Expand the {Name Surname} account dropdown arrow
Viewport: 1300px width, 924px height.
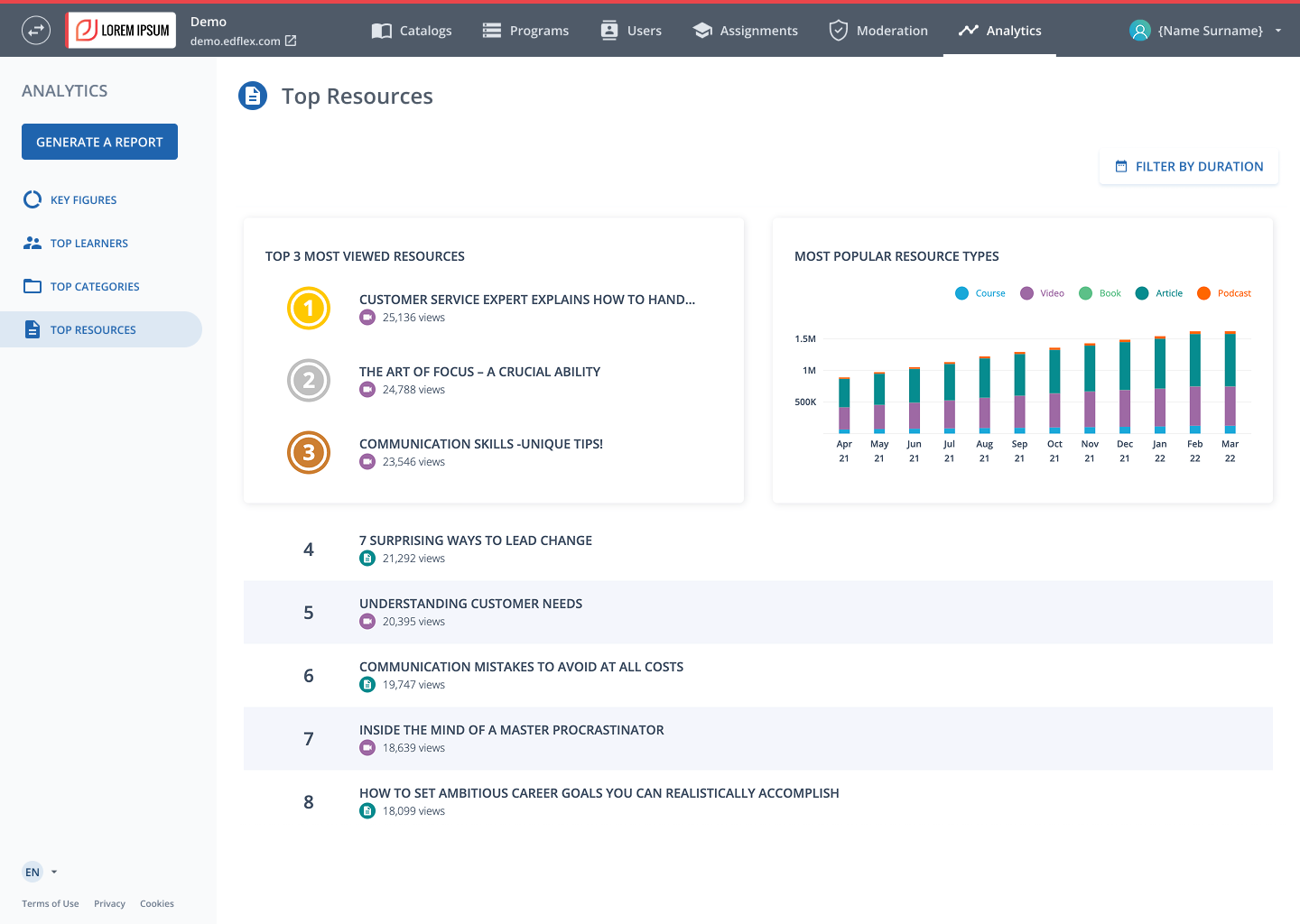pos(1278,31)
